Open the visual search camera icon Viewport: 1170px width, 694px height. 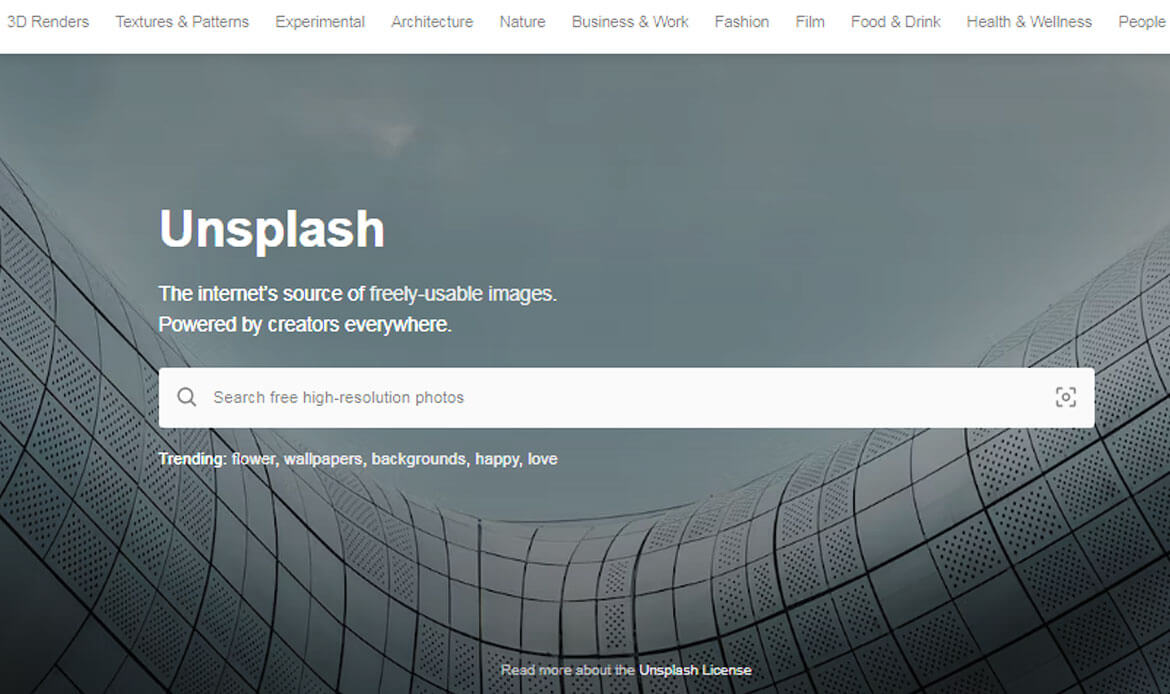(x=1066, y=397)
